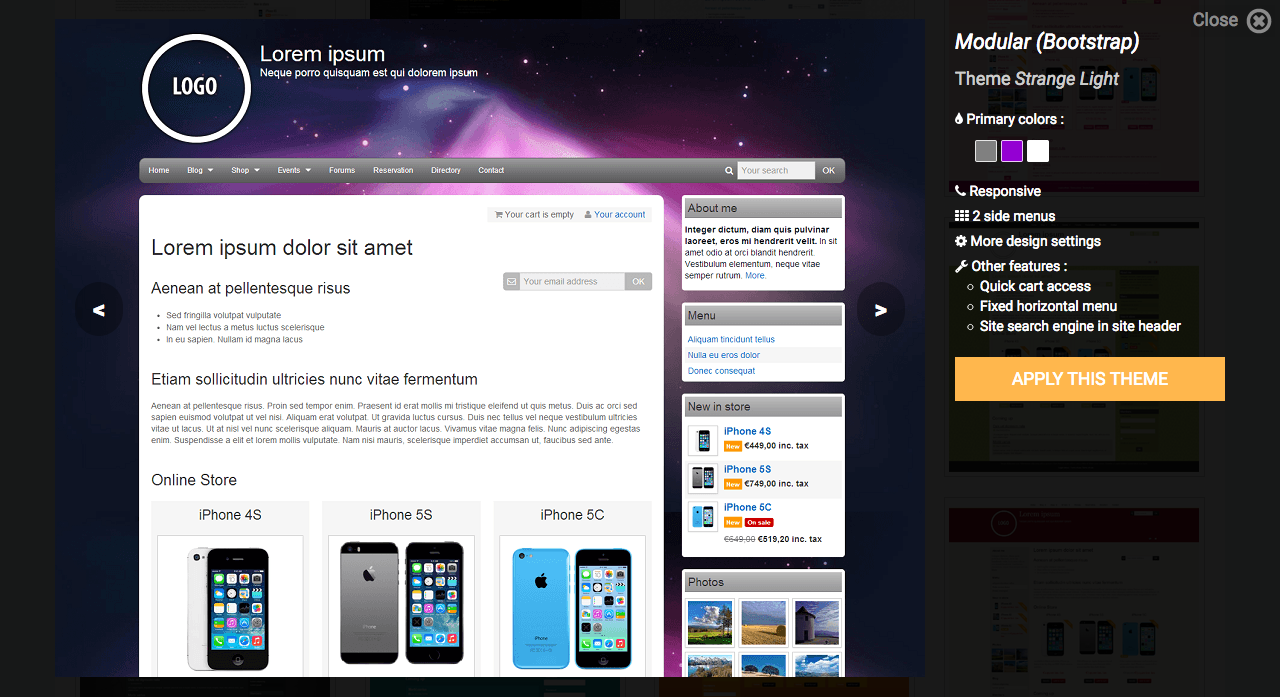Open the Forums menu item
The width and height of the screenshot is (1280, 697).
tap(342, 171)
